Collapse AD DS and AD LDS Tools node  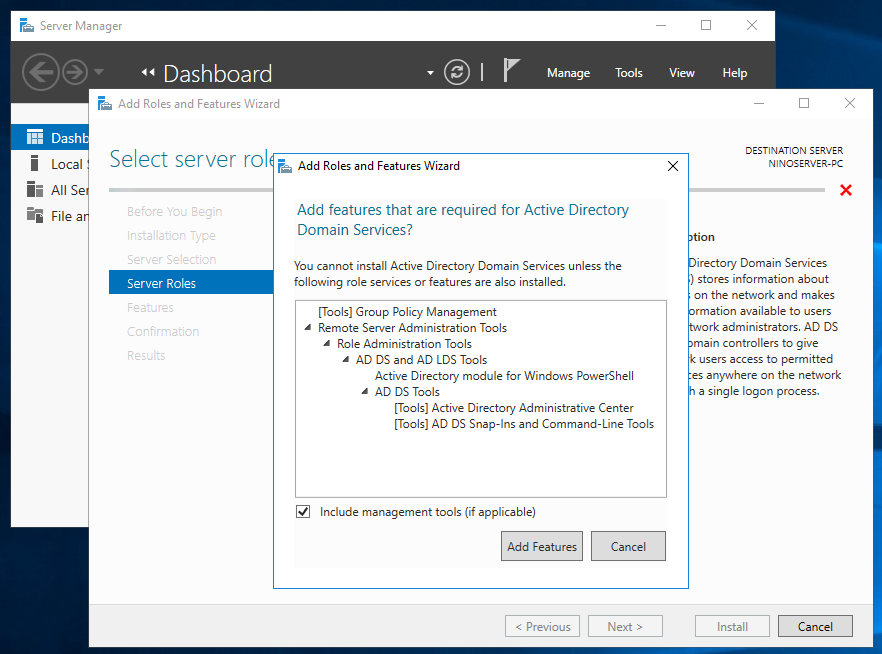[346, 359]
